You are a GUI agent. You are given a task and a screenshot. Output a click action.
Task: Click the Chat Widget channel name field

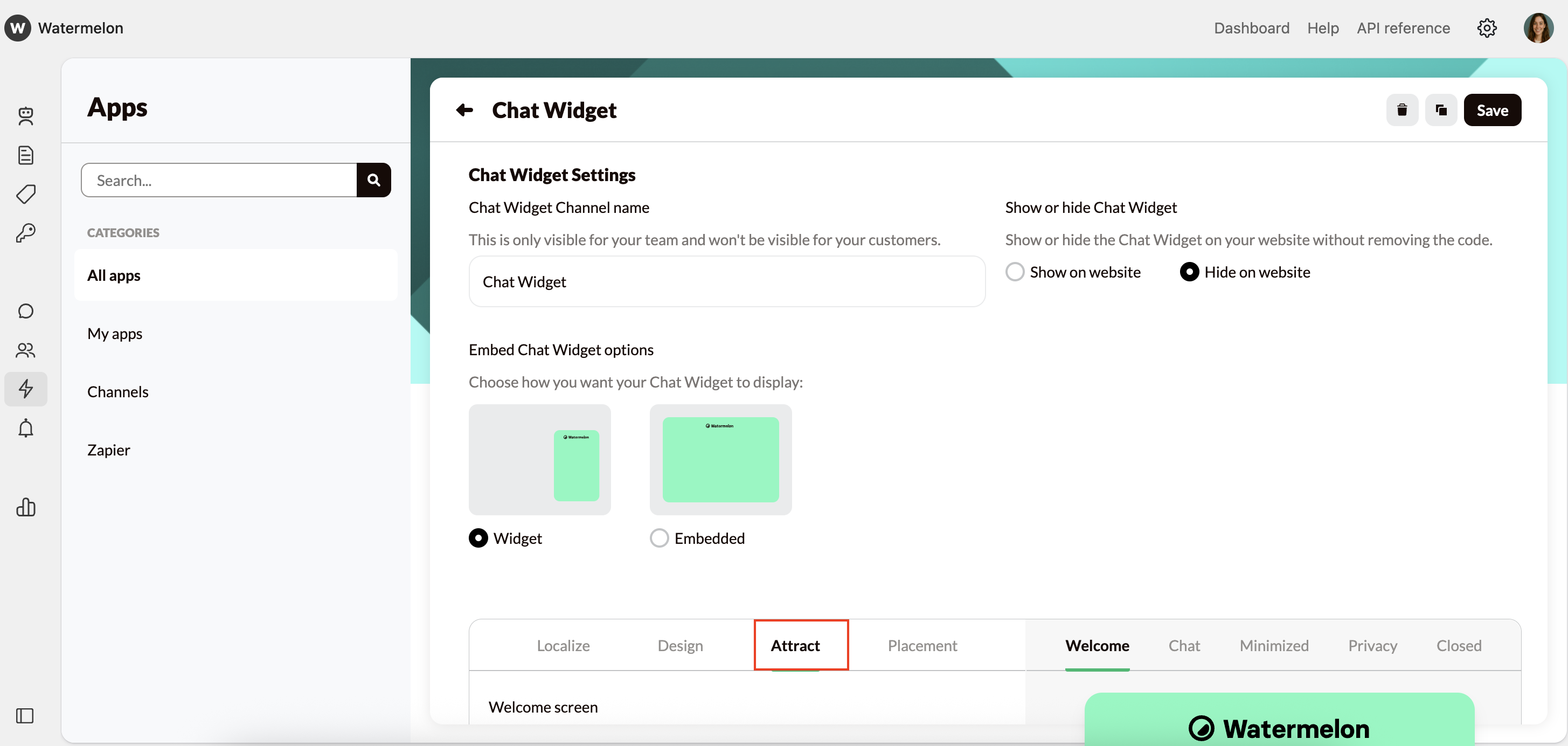(726, 281)
